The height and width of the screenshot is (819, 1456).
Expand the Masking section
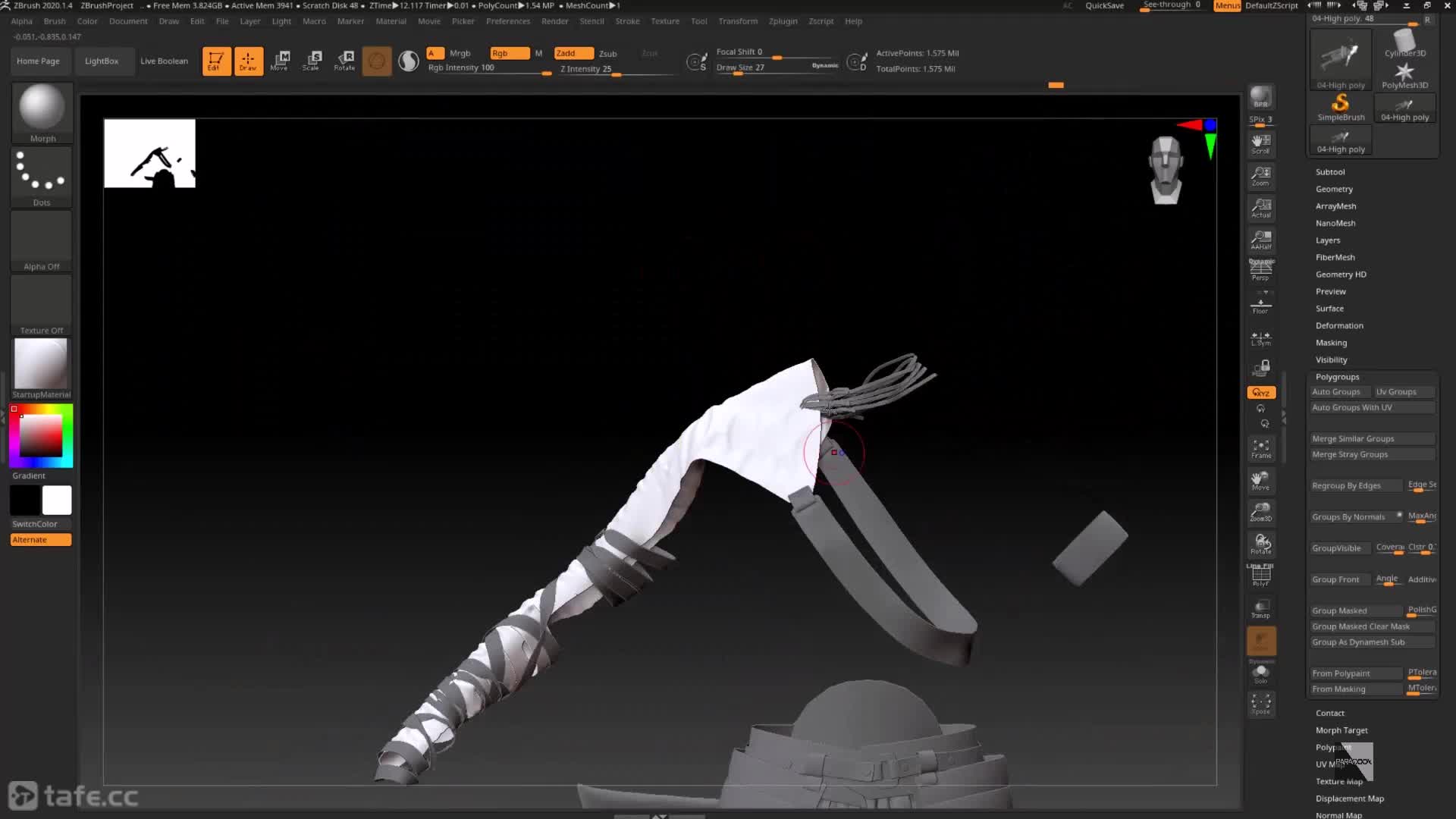tap(1331, 343)
